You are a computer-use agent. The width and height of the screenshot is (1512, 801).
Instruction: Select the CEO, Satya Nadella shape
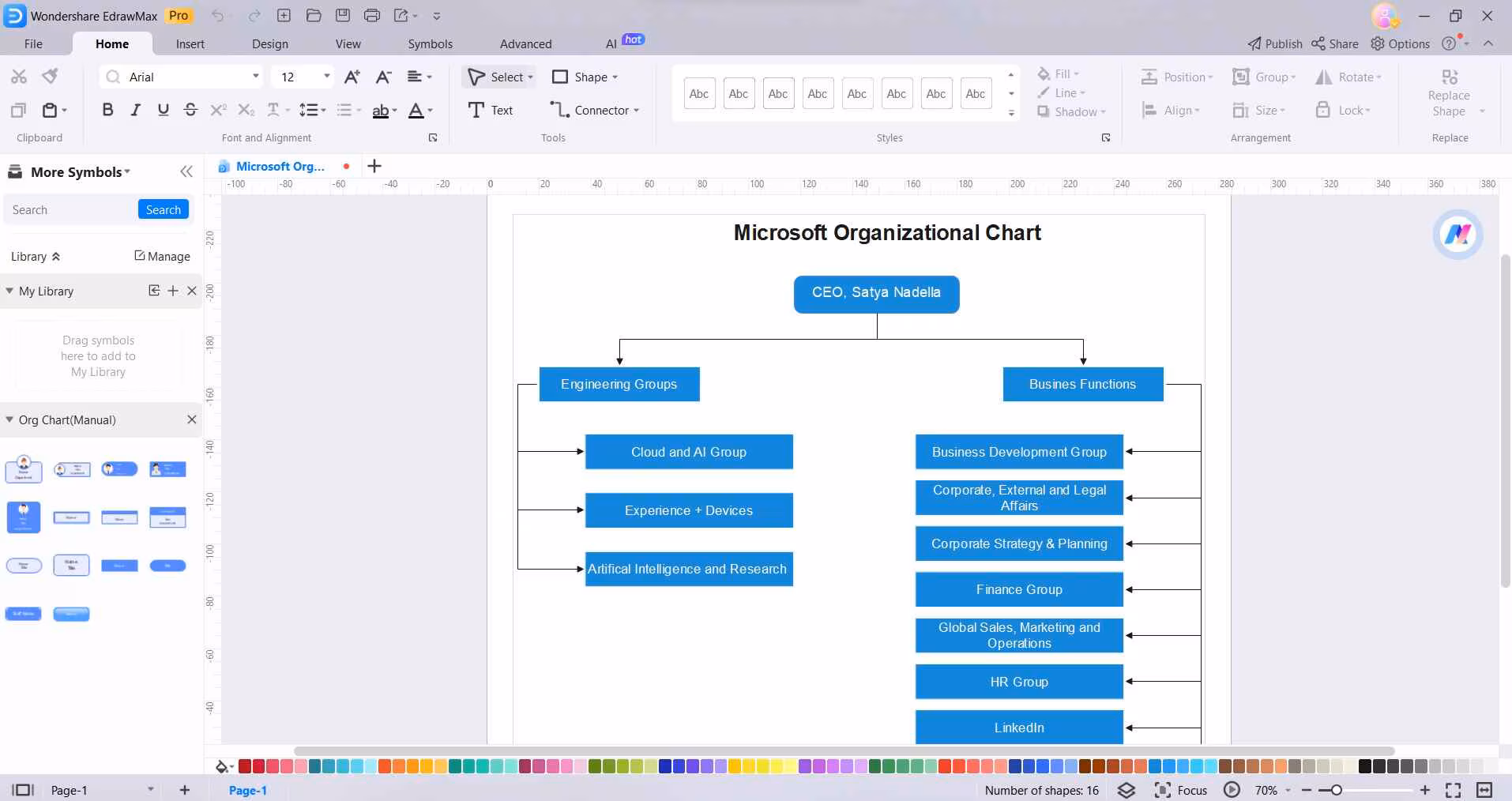tap(877, 294)
